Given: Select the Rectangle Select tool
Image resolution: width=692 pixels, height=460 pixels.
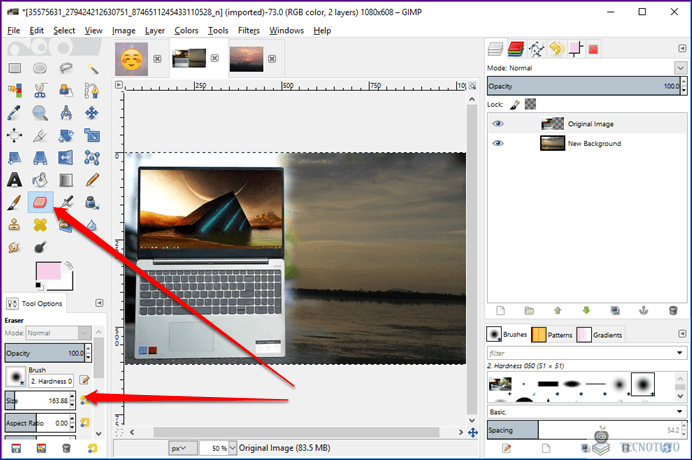Looking at the screenshot, I should coord(15,68).
